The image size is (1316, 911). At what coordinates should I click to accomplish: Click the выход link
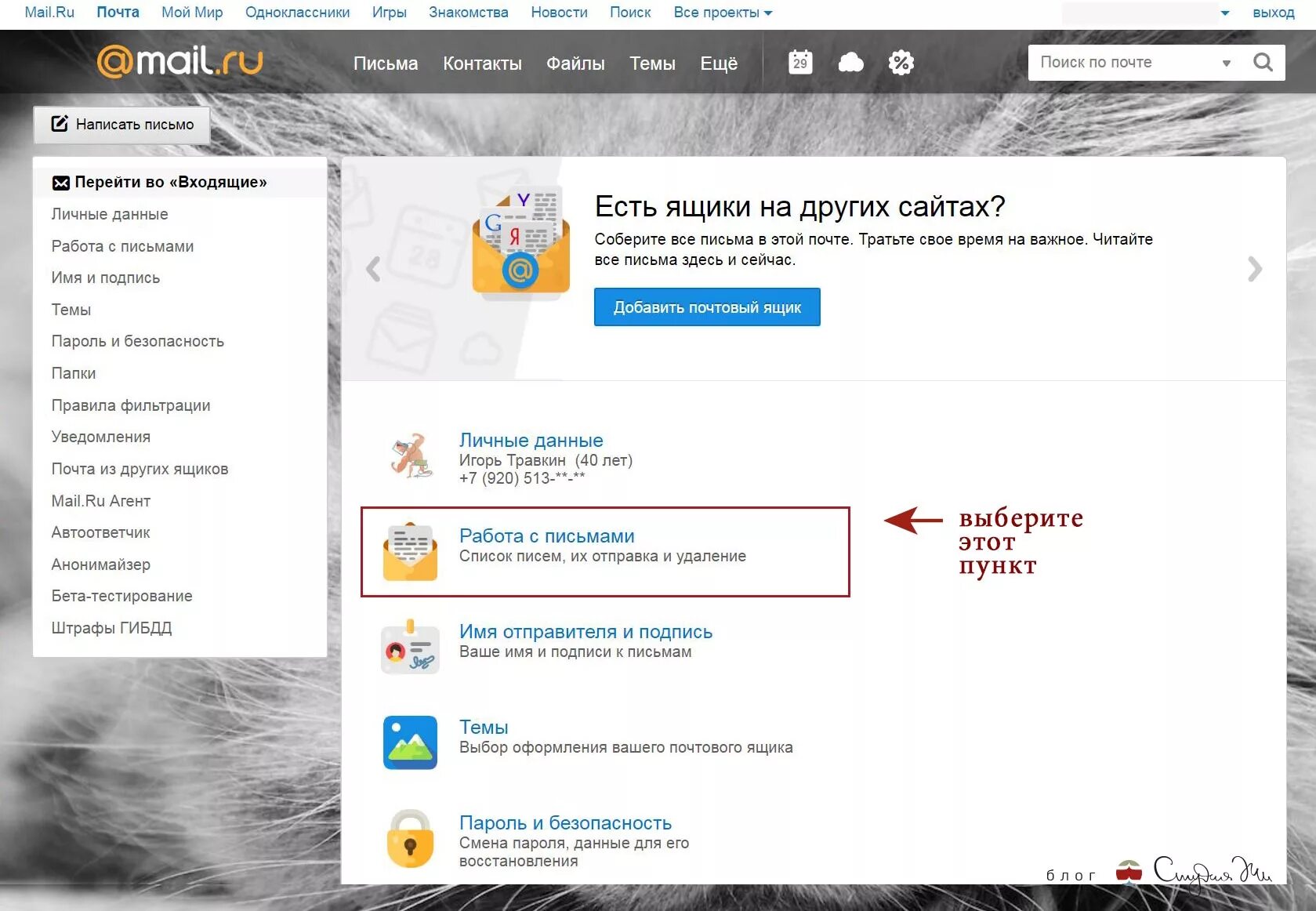coord(1274,13)
